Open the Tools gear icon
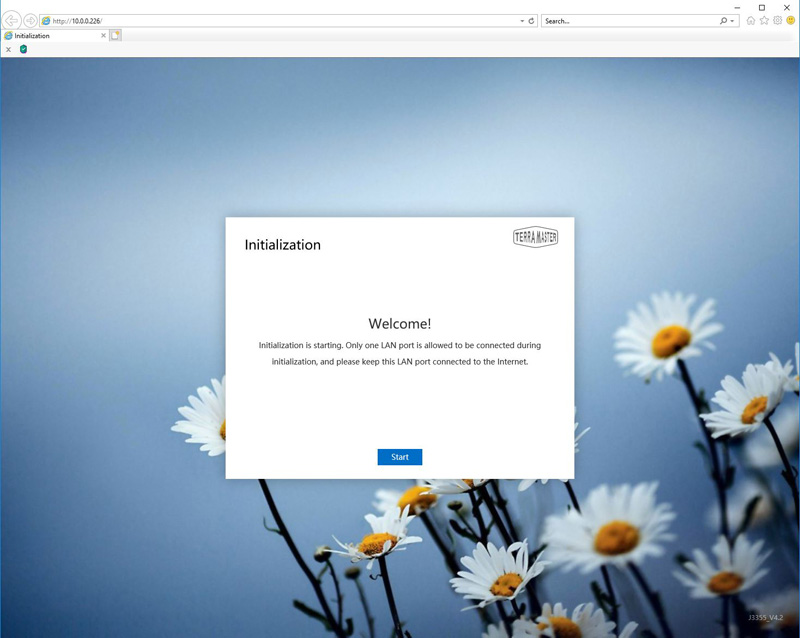The width and height of the screenshot is (800, 638). pos(777,20)
